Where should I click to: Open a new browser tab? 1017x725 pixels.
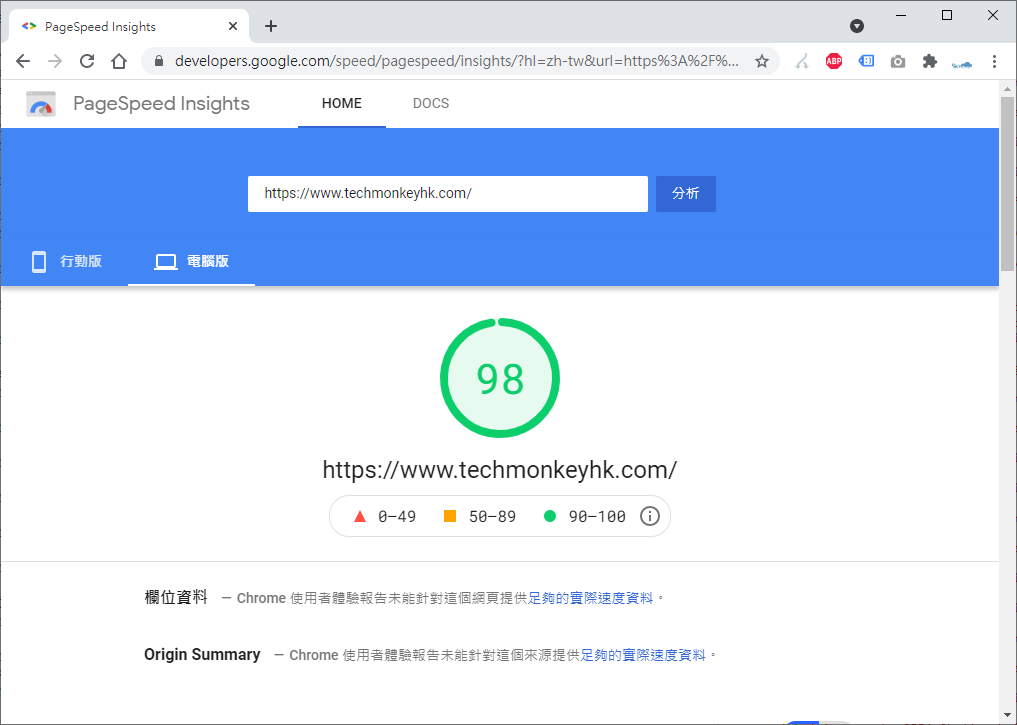271,26
